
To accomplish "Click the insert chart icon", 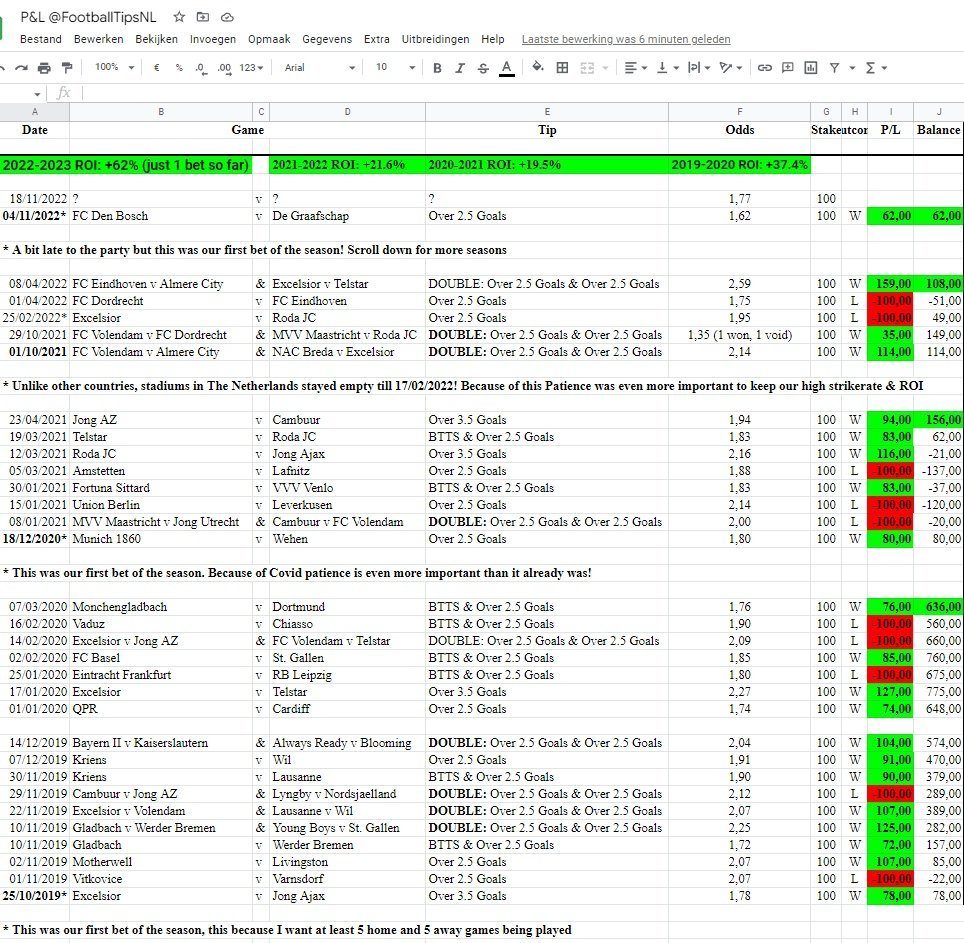I will coord(811,68).
